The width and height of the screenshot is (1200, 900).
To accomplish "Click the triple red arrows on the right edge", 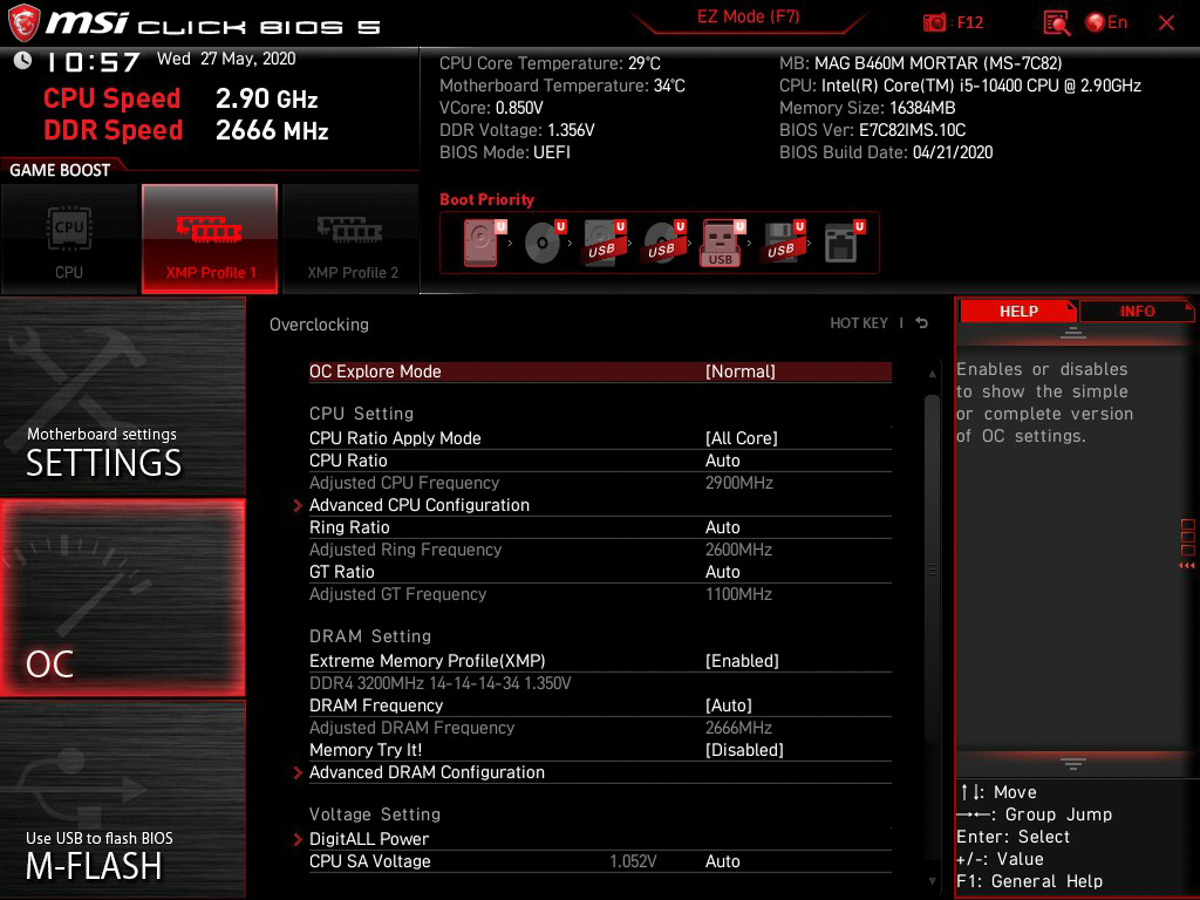I will tap(1187, 566).
